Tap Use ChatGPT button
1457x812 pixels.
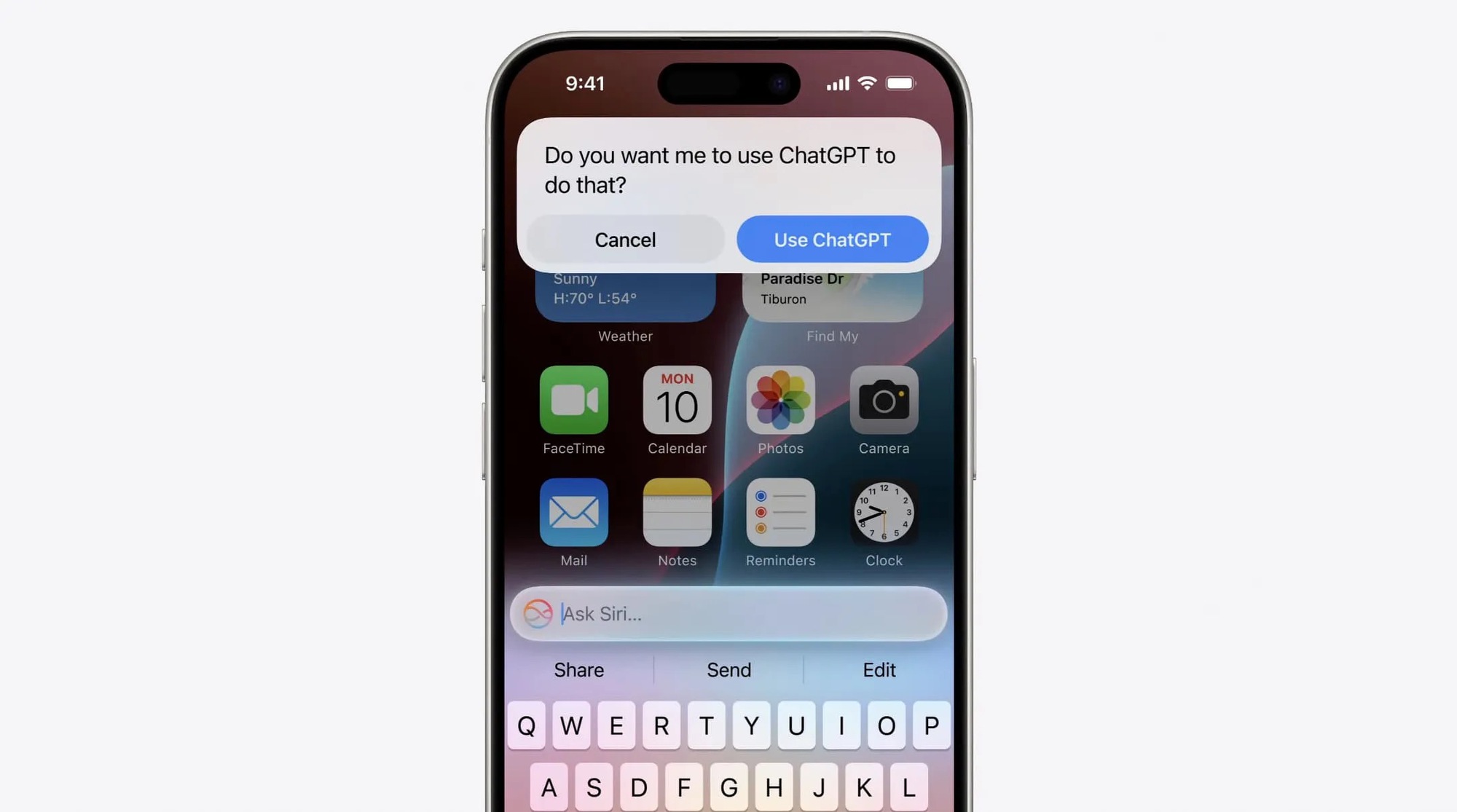click(833, 239)
